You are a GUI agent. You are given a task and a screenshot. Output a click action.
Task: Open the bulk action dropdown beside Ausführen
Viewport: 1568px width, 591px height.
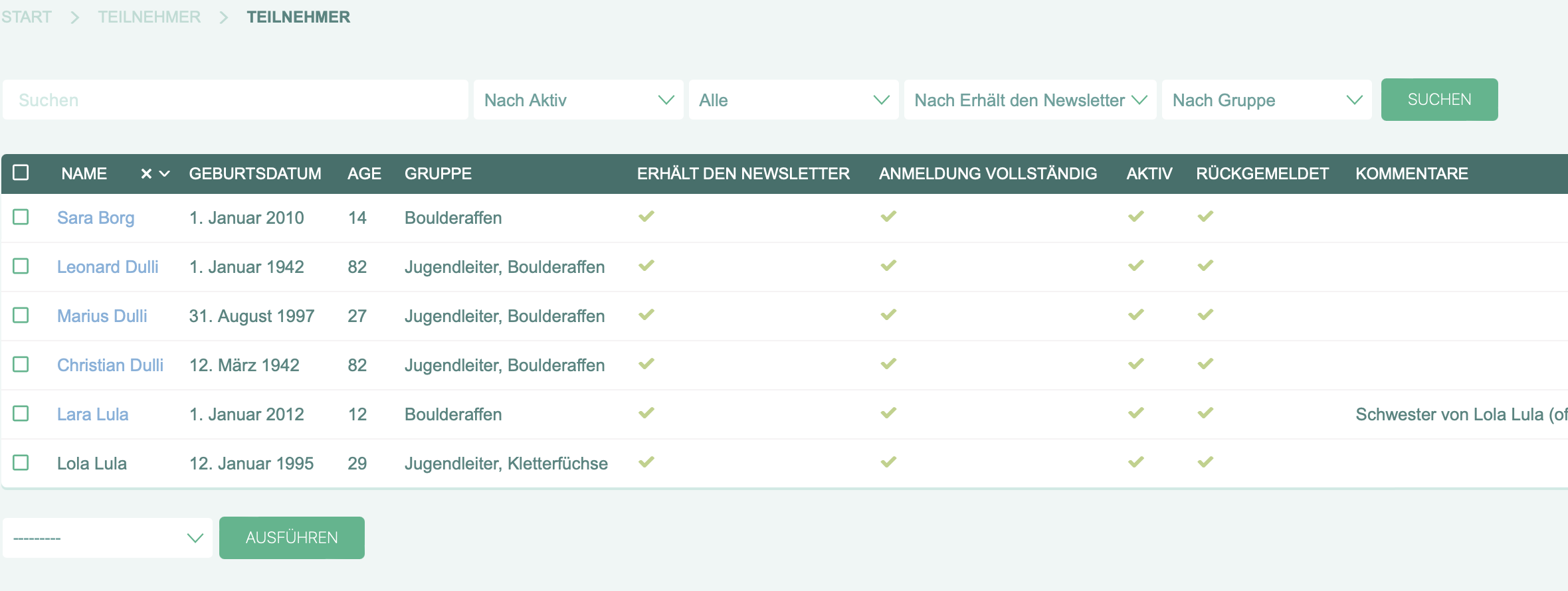108,538
